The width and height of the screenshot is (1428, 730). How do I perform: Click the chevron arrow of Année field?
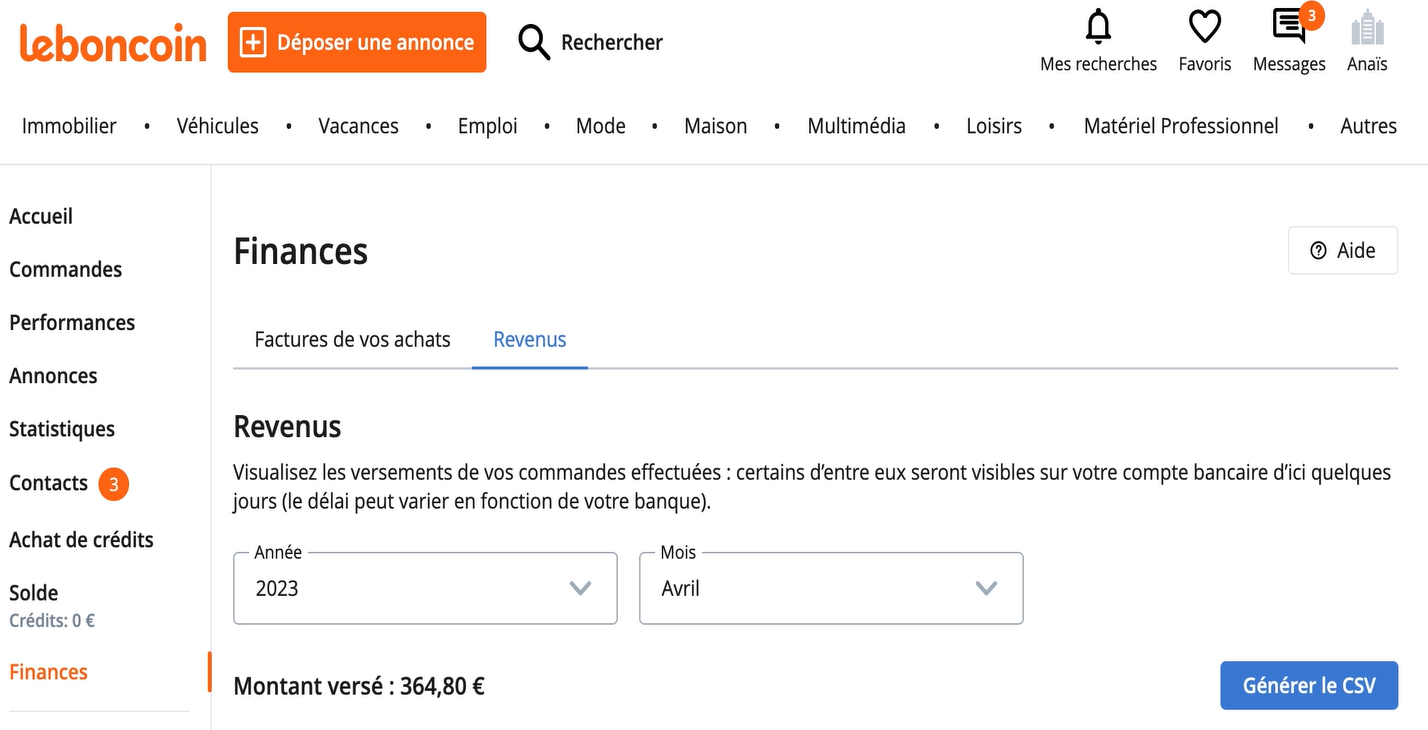coord(580,588)
